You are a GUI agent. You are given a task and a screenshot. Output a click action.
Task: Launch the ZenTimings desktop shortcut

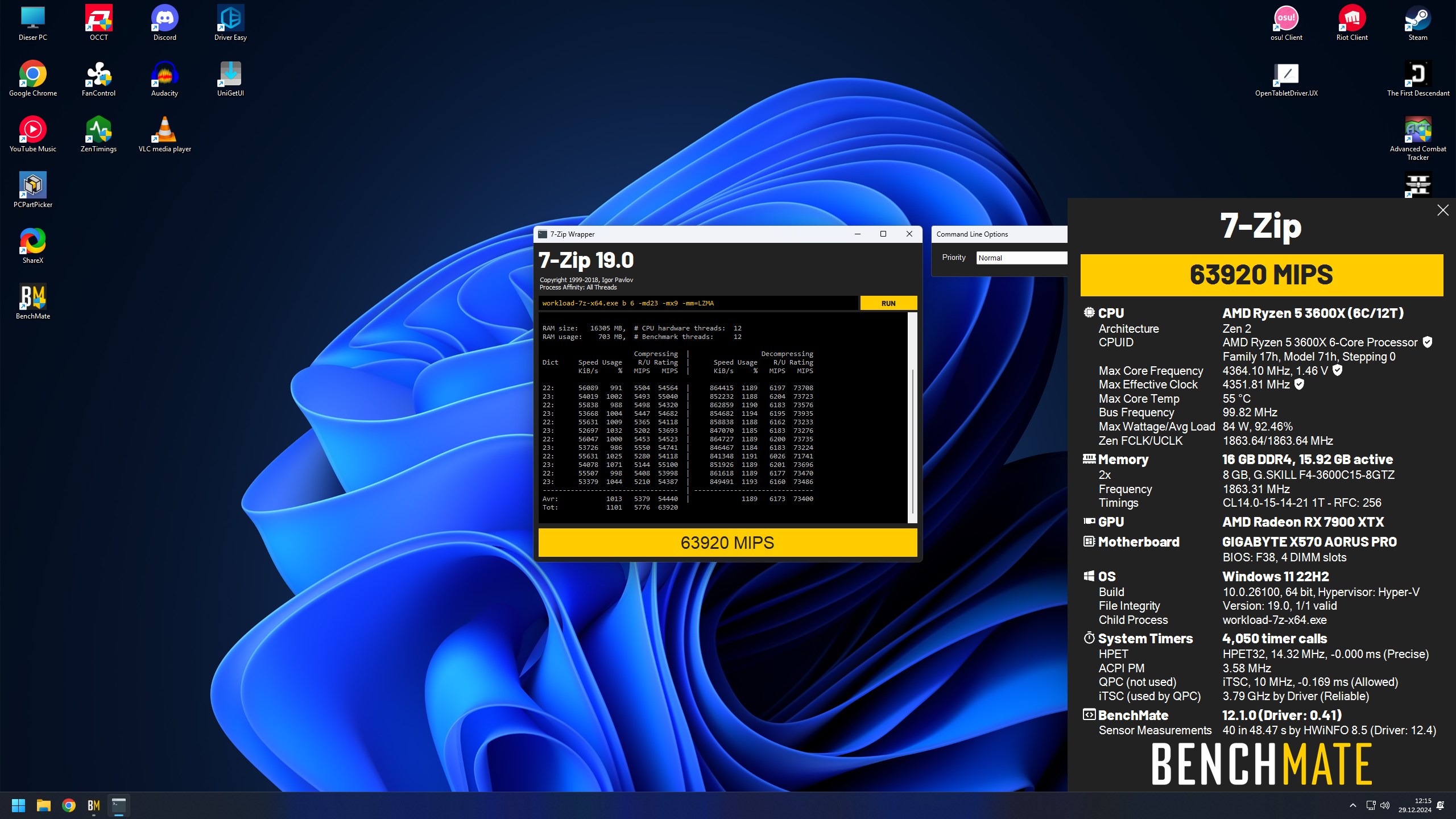point(98,135)
